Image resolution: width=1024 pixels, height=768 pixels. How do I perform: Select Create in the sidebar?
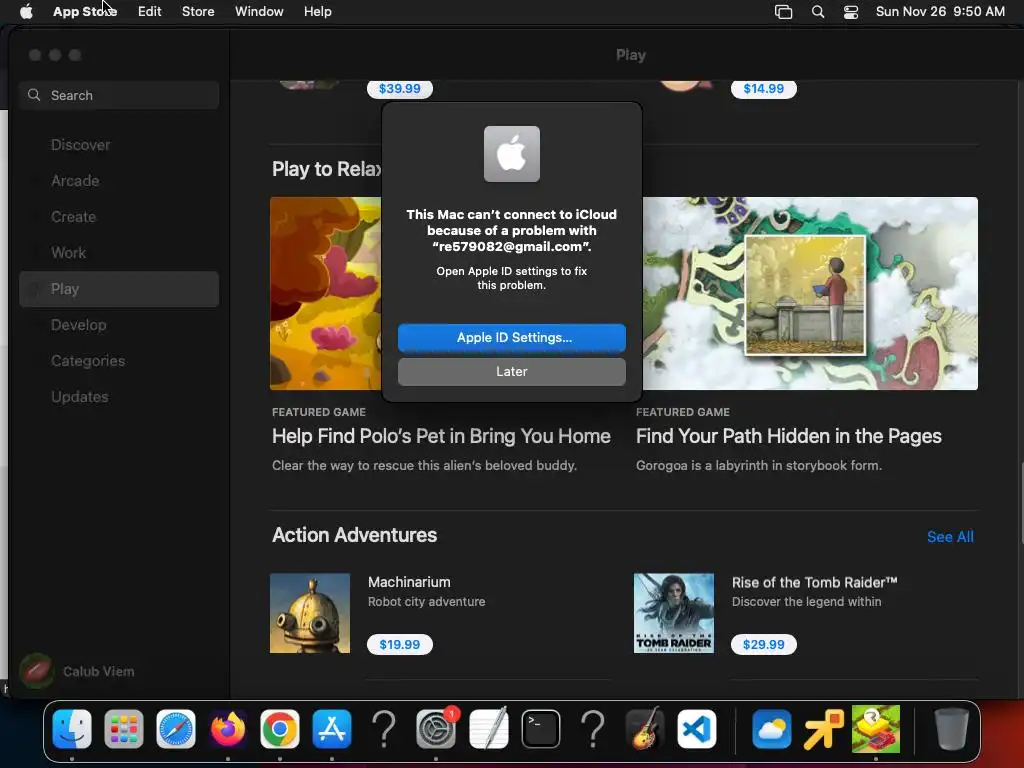(x=119, y=217)
